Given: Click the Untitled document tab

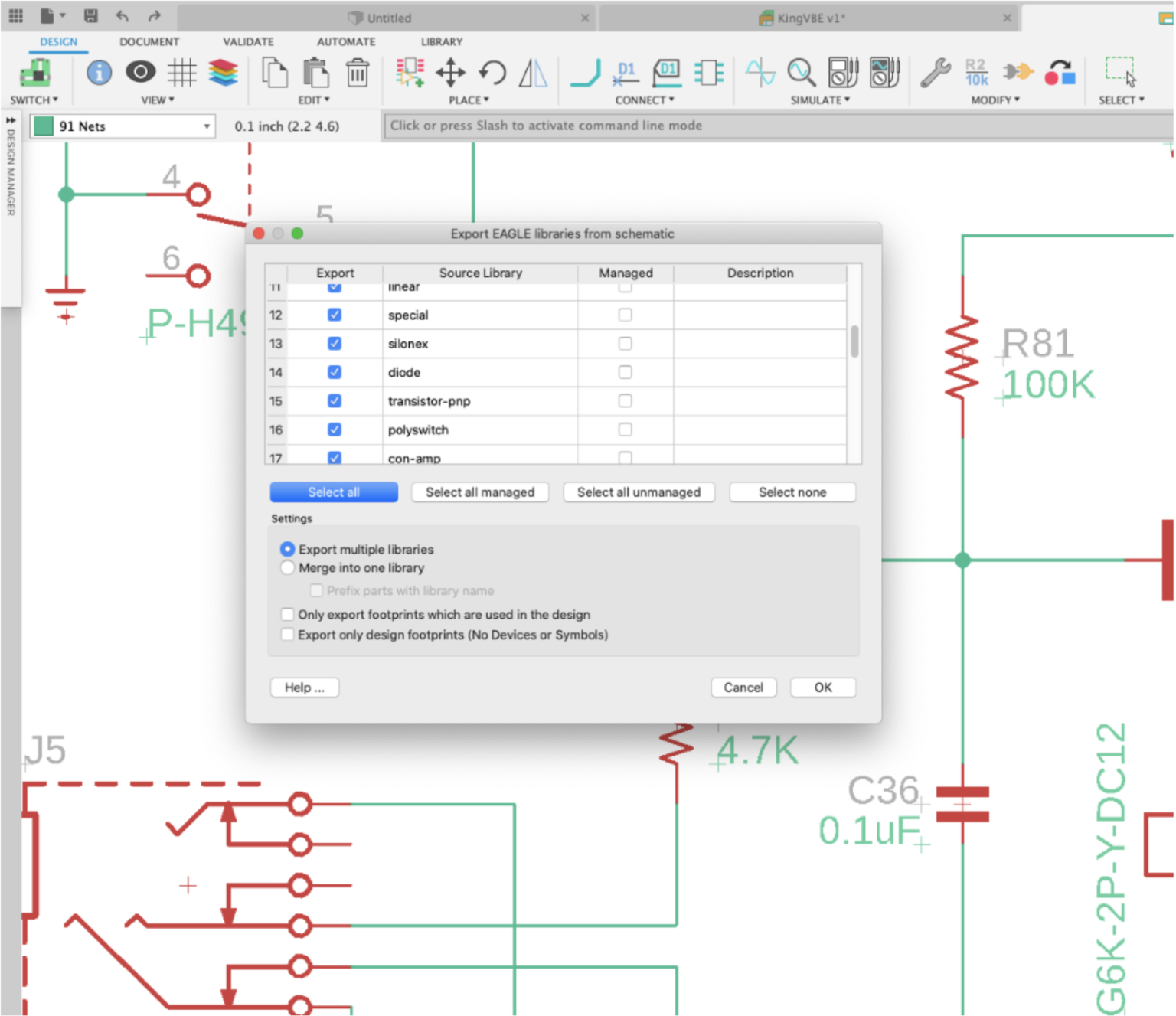Looking at the screenshot, I should pyautogui.click(x=381, y=18).
